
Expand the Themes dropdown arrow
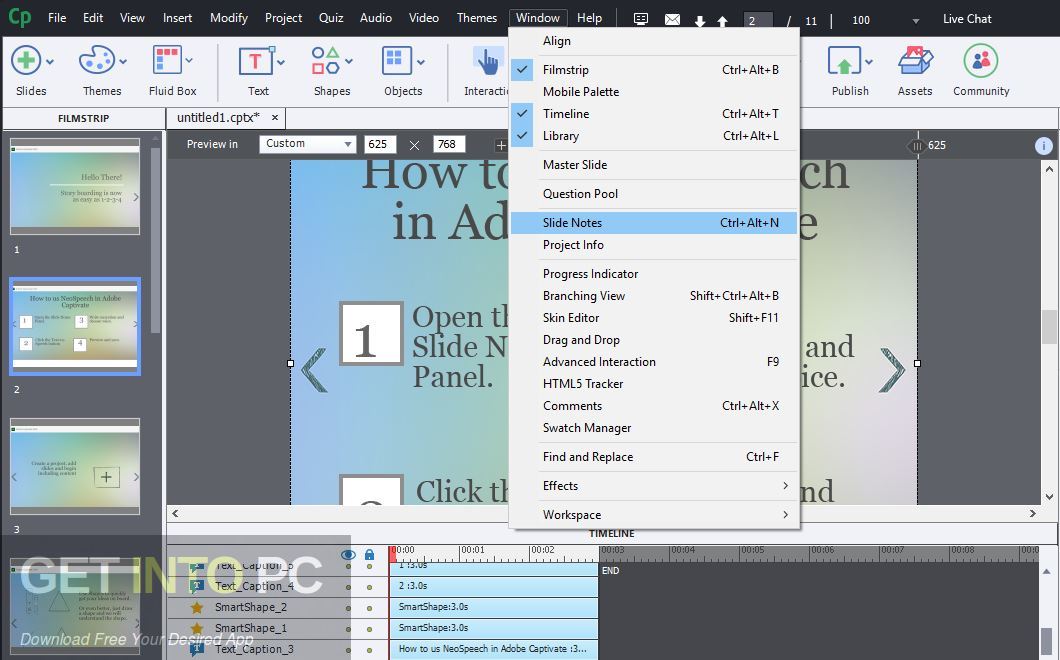(123, 62)
